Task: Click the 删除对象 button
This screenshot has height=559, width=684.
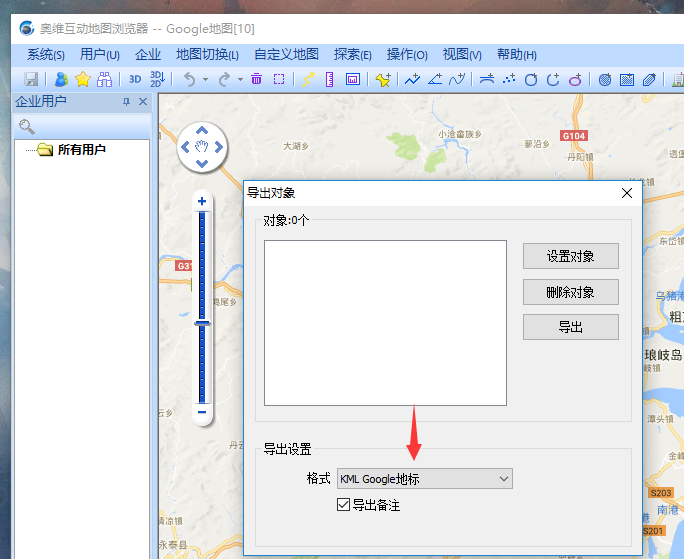Action: (x=571, y=292)
